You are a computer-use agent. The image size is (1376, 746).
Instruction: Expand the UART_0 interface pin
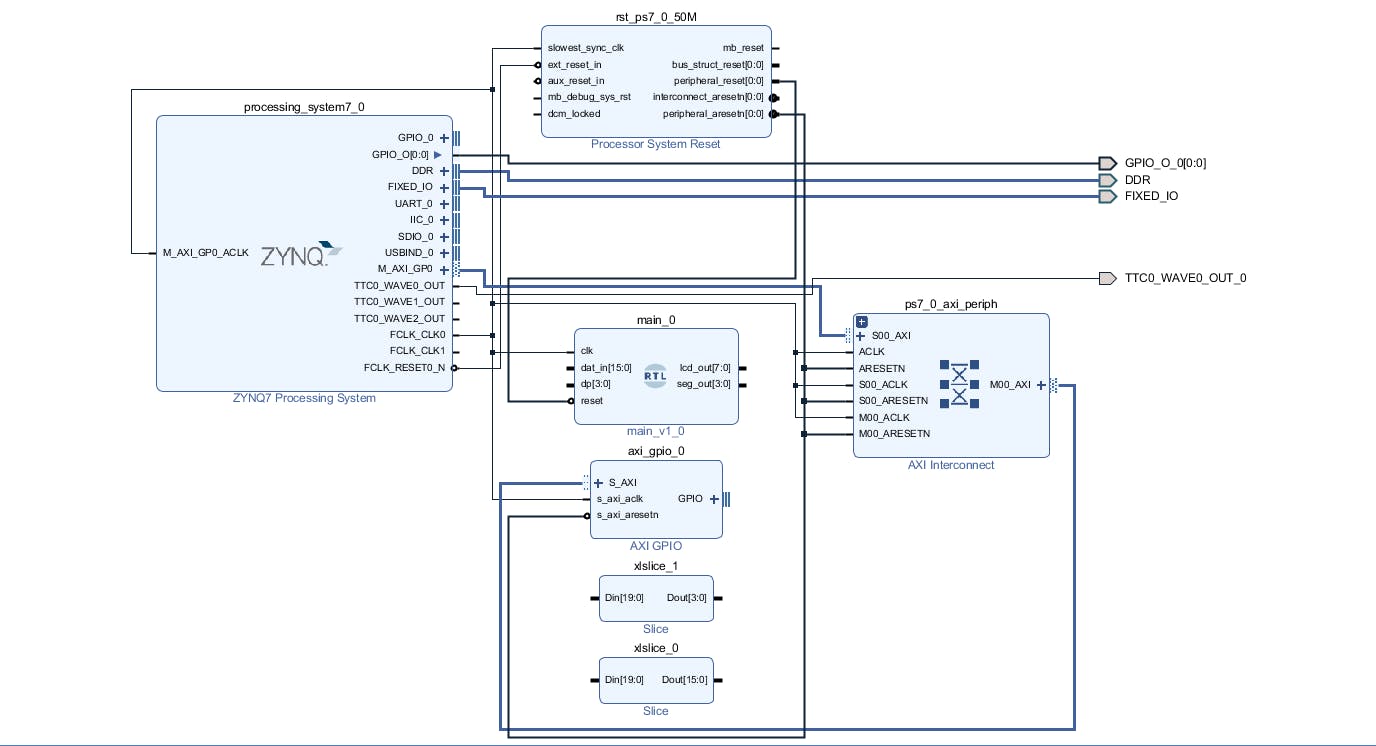click(444, 204)
